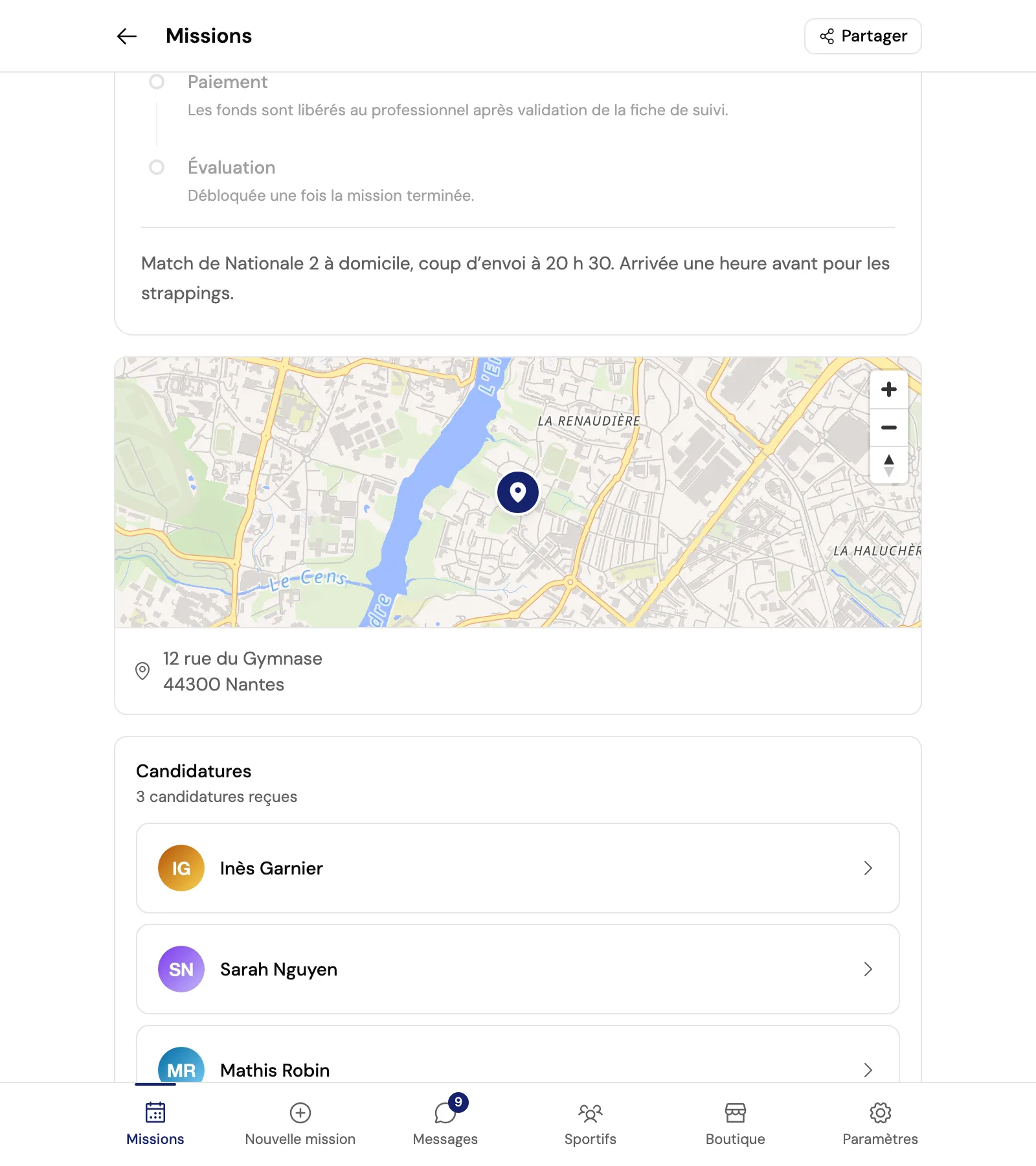
Task: Click the 9 unread messages badge
Action: [x=458, y=1102]
